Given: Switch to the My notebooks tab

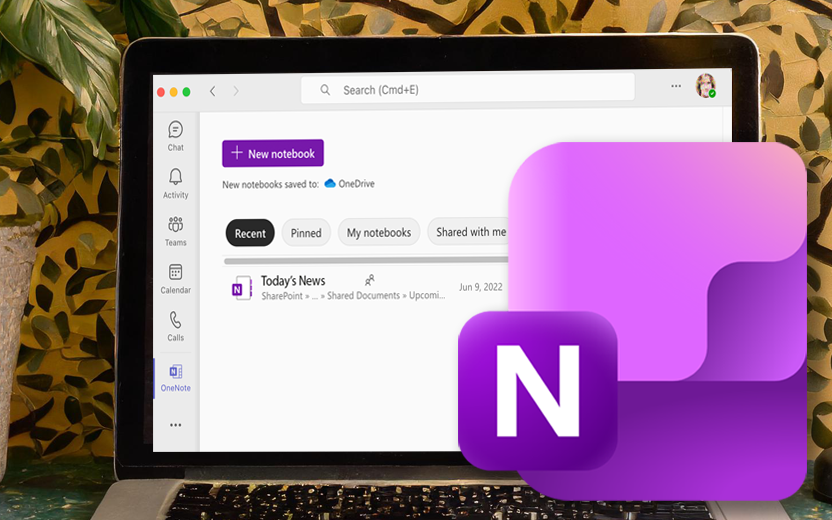Looking at the screenshot, I should tap(379, 232).
